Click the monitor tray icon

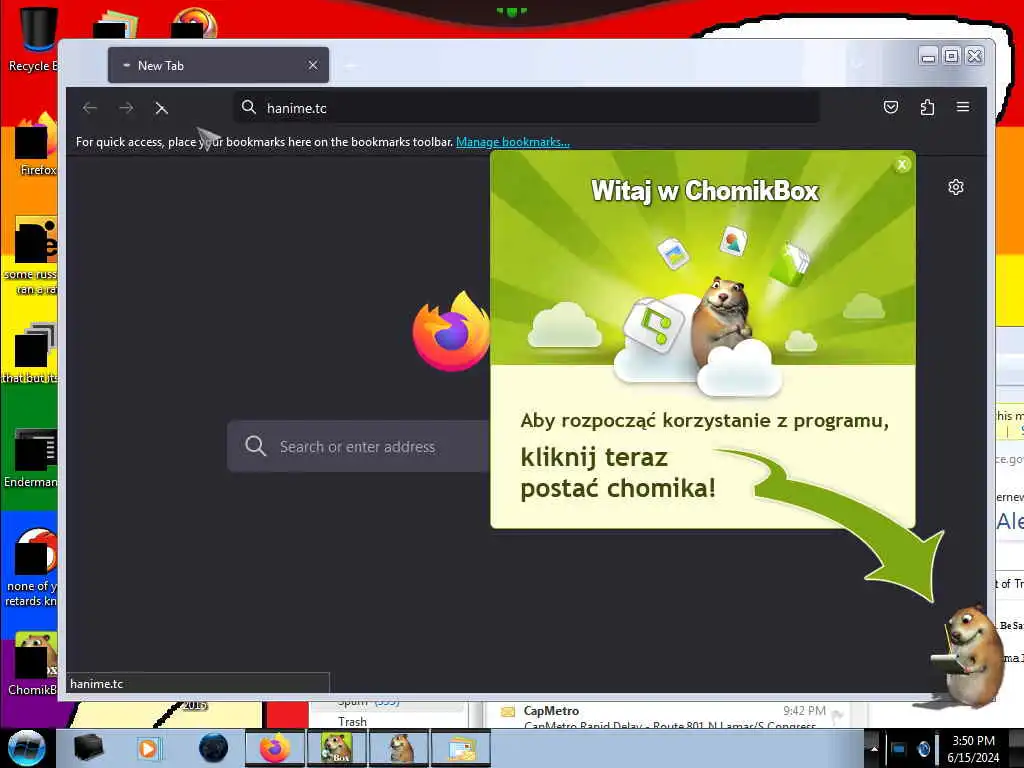click(898, 748)
